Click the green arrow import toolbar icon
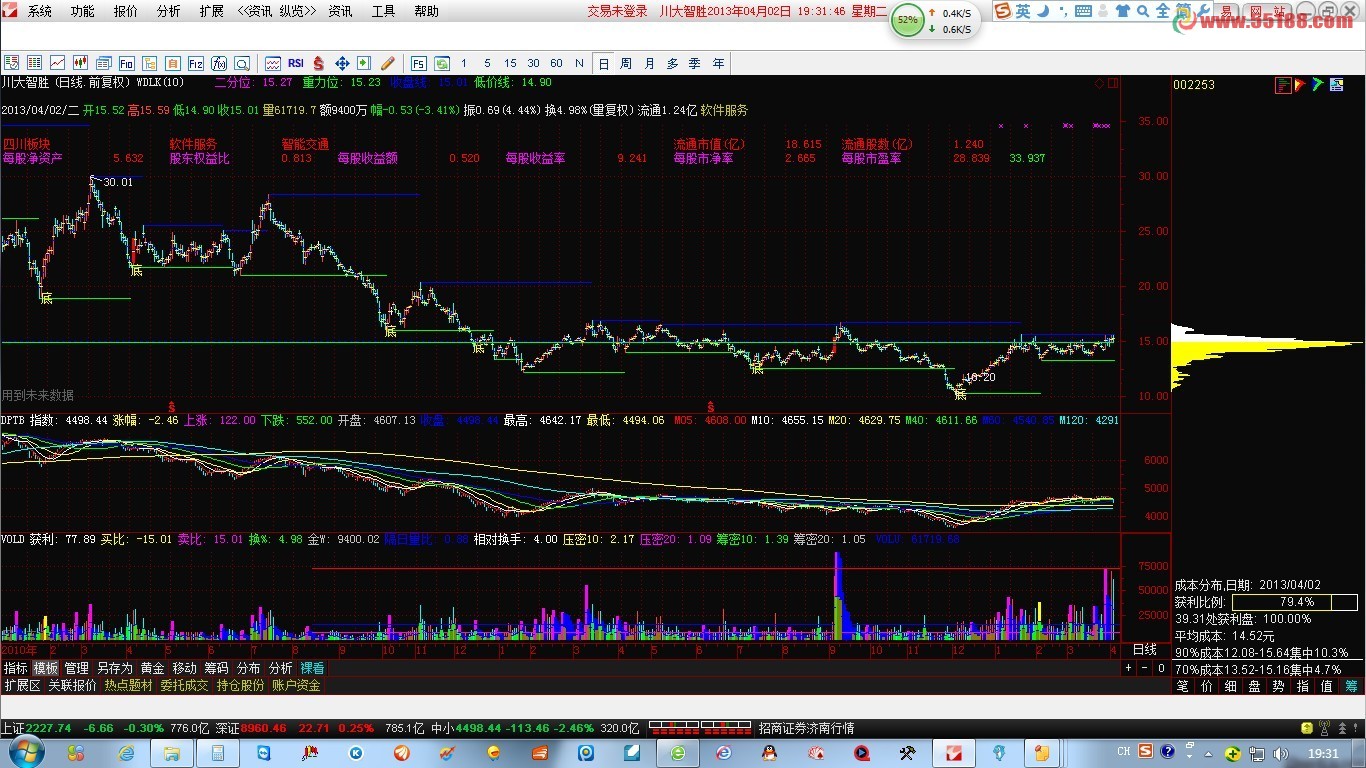1366x768 pixels. pyautogui.click(x=364, y=62)
